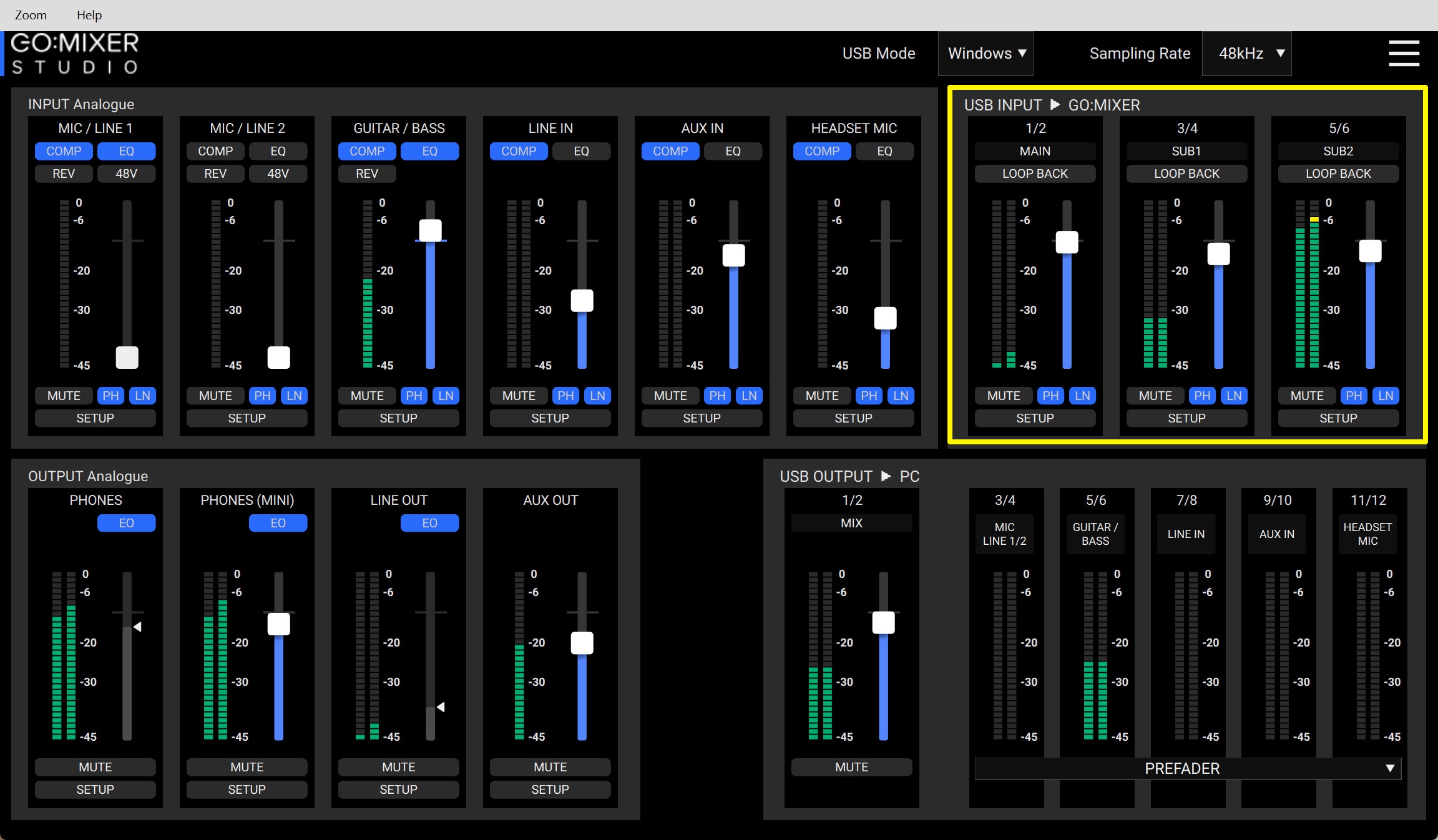The height and width of the screenshot is (840, 1438).
Task: Toggle EQ on PHONES (MINI) output
Action: [278, 523]
